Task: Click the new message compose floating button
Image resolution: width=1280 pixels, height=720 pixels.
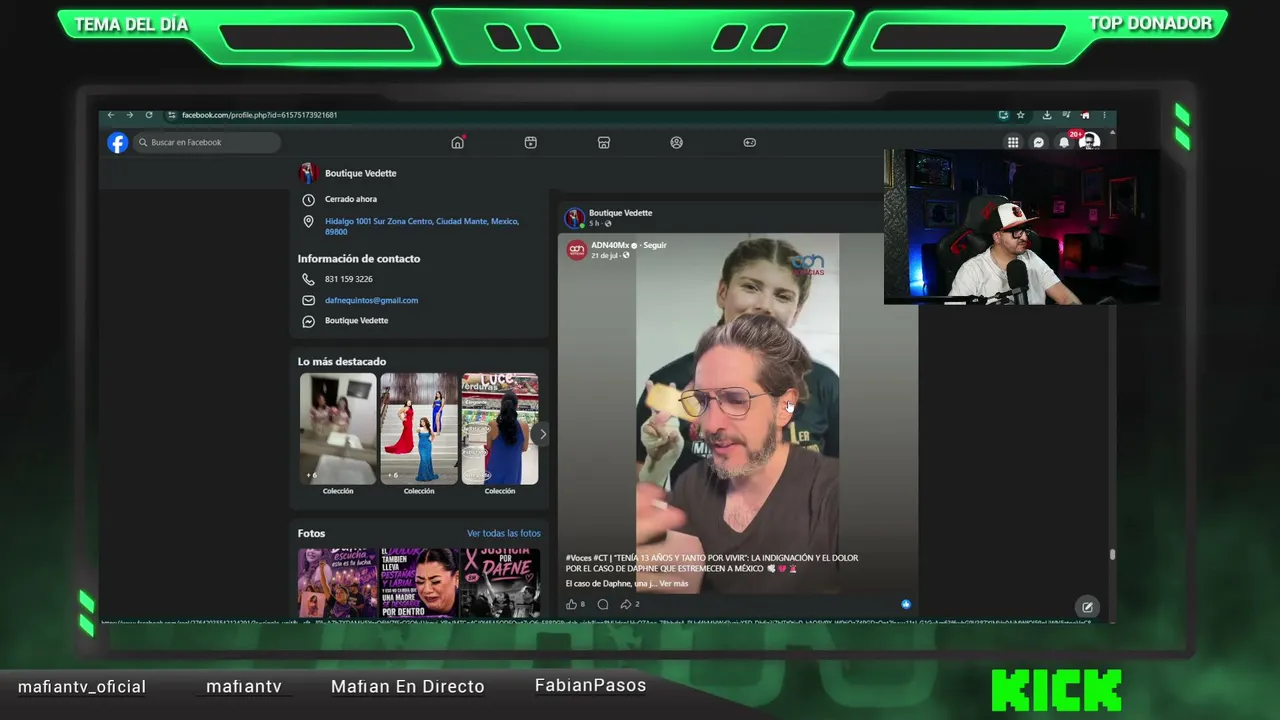Action: [1087, 607]
